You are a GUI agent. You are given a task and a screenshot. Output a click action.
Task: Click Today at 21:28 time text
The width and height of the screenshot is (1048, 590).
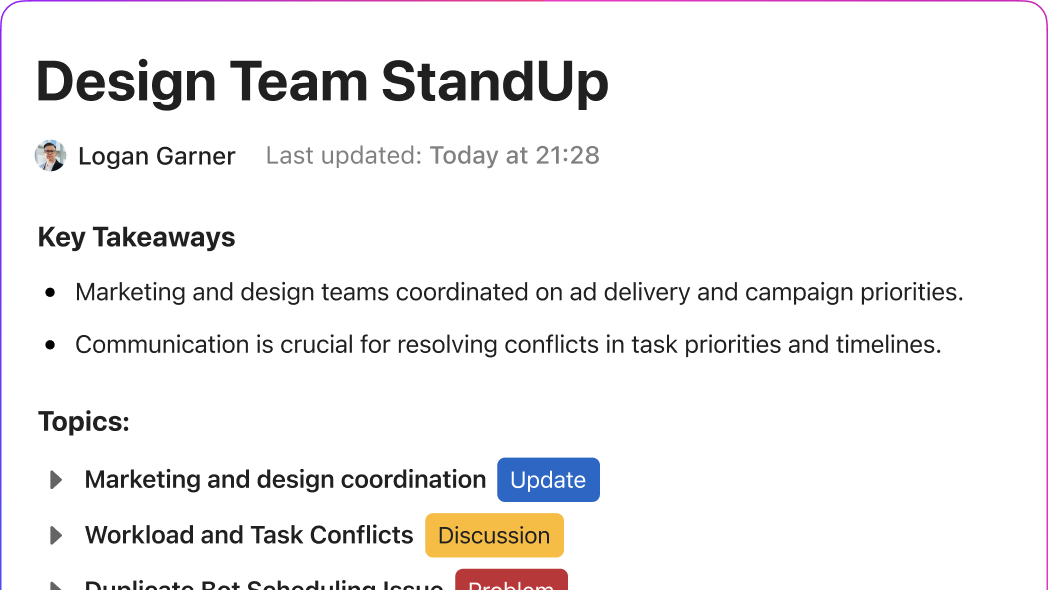pos(514,156)
